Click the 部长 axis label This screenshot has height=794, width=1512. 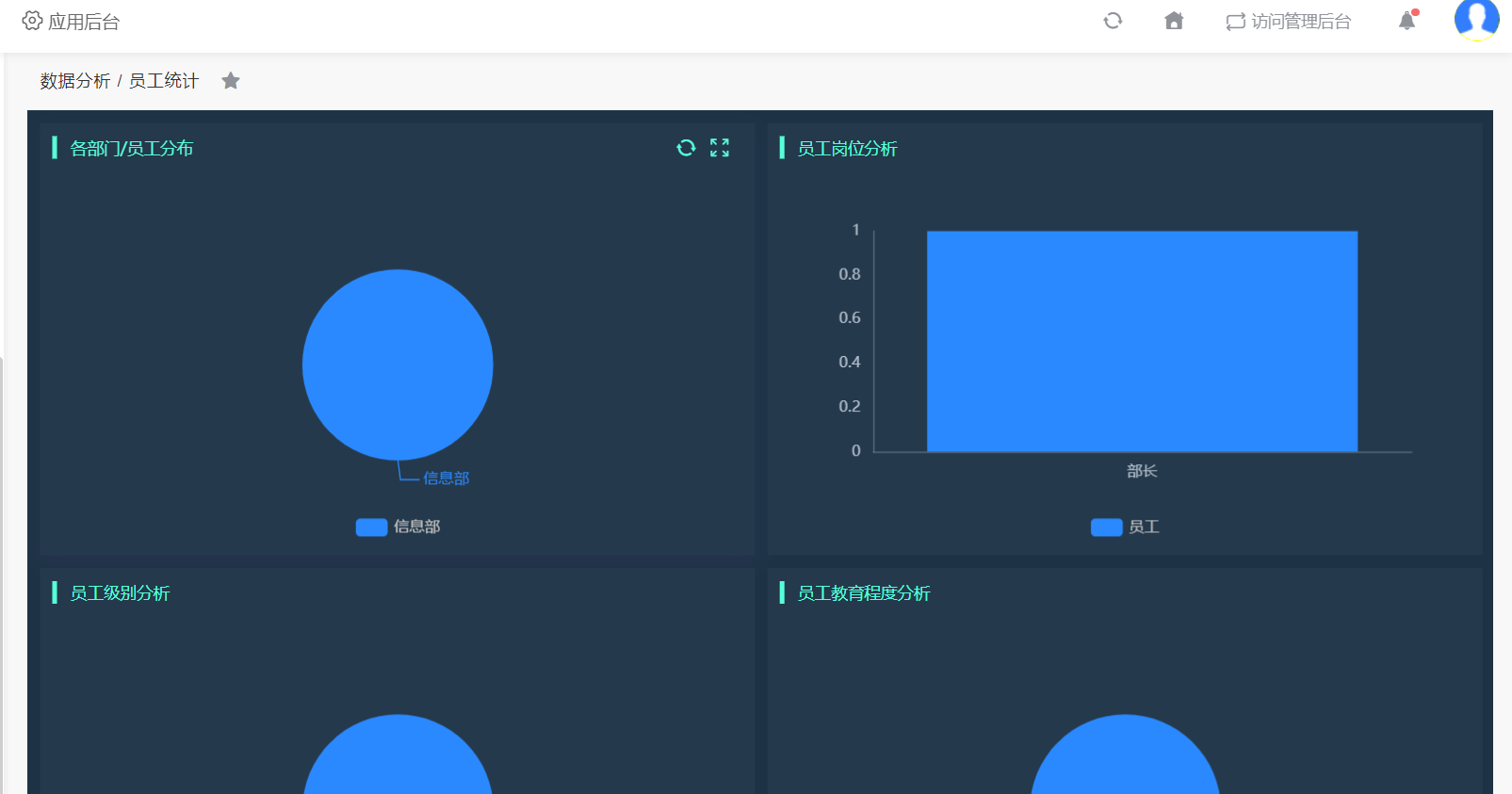1142,471
